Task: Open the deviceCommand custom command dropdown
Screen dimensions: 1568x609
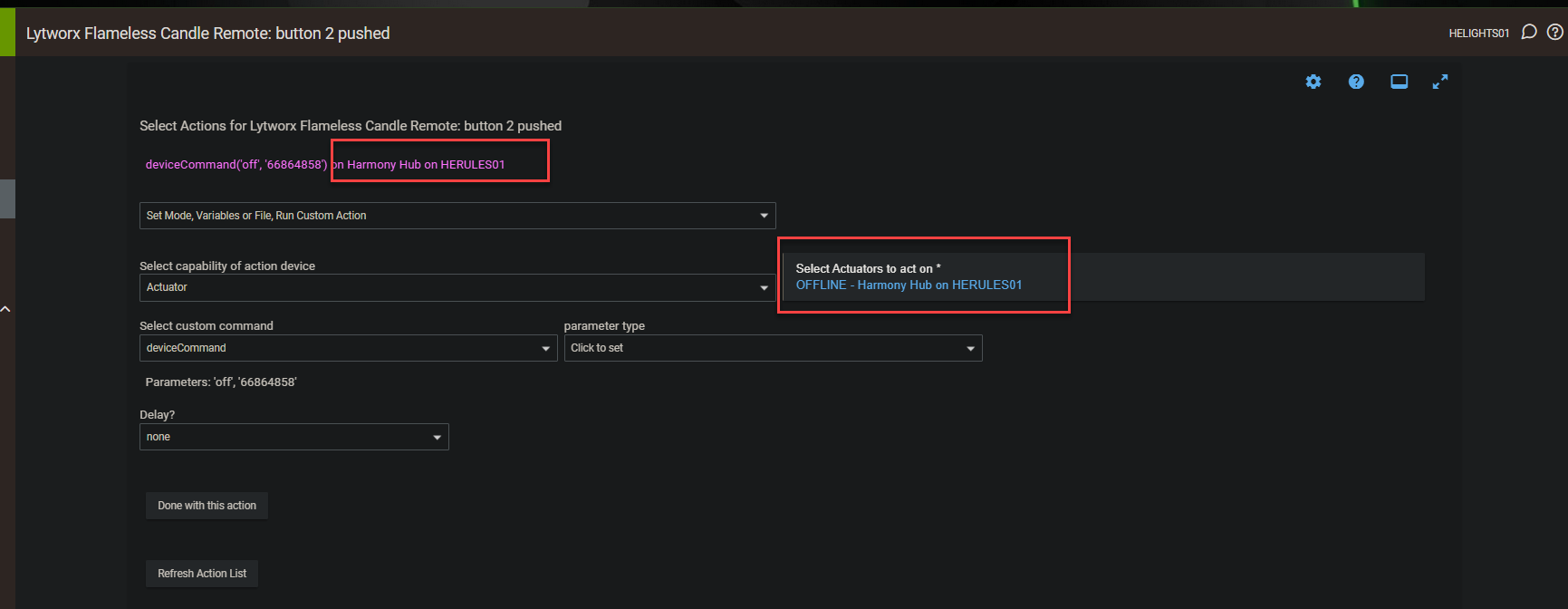Action: pyautogui.click(x=348, y=348)
